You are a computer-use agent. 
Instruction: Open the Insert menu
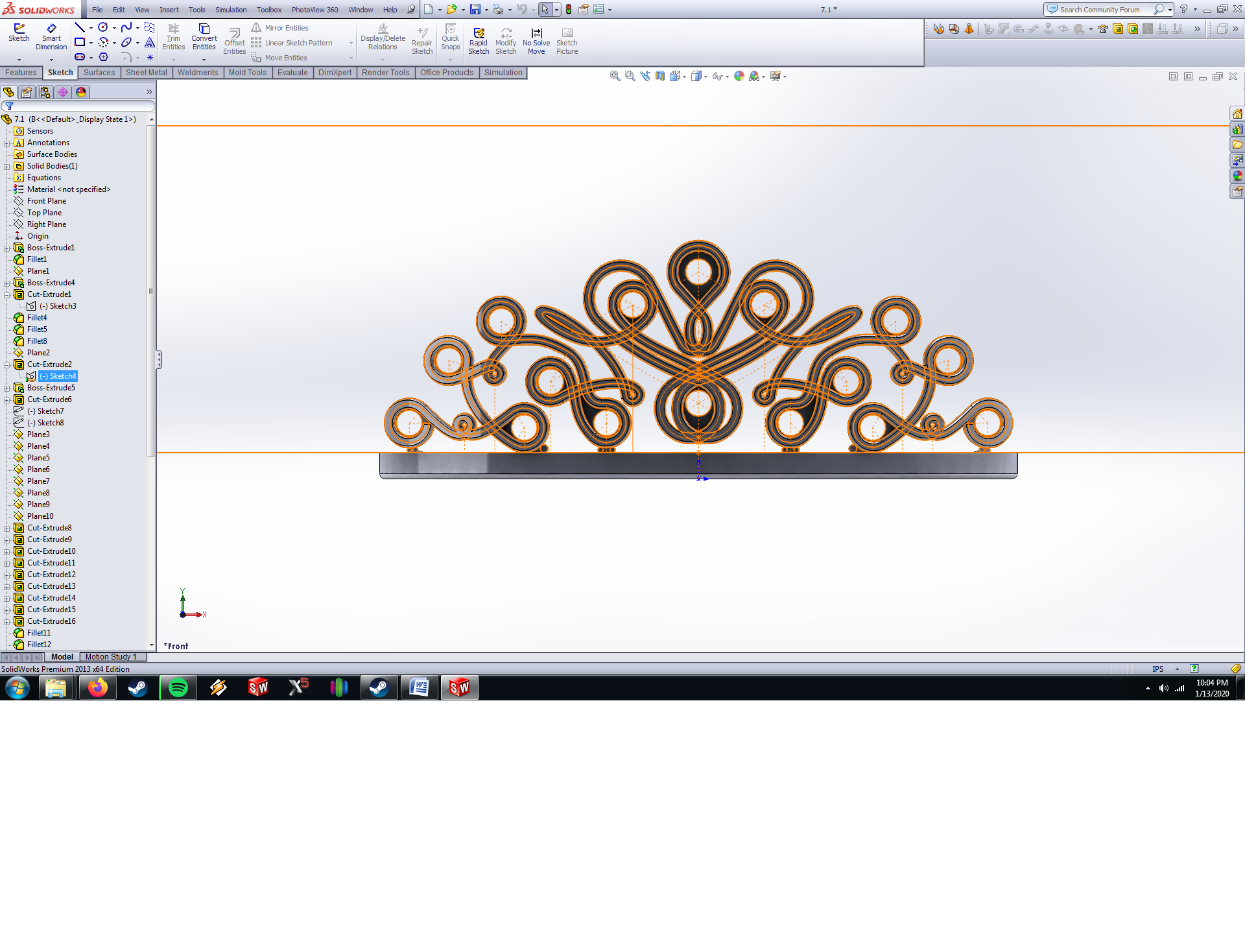tap(169, 10)
